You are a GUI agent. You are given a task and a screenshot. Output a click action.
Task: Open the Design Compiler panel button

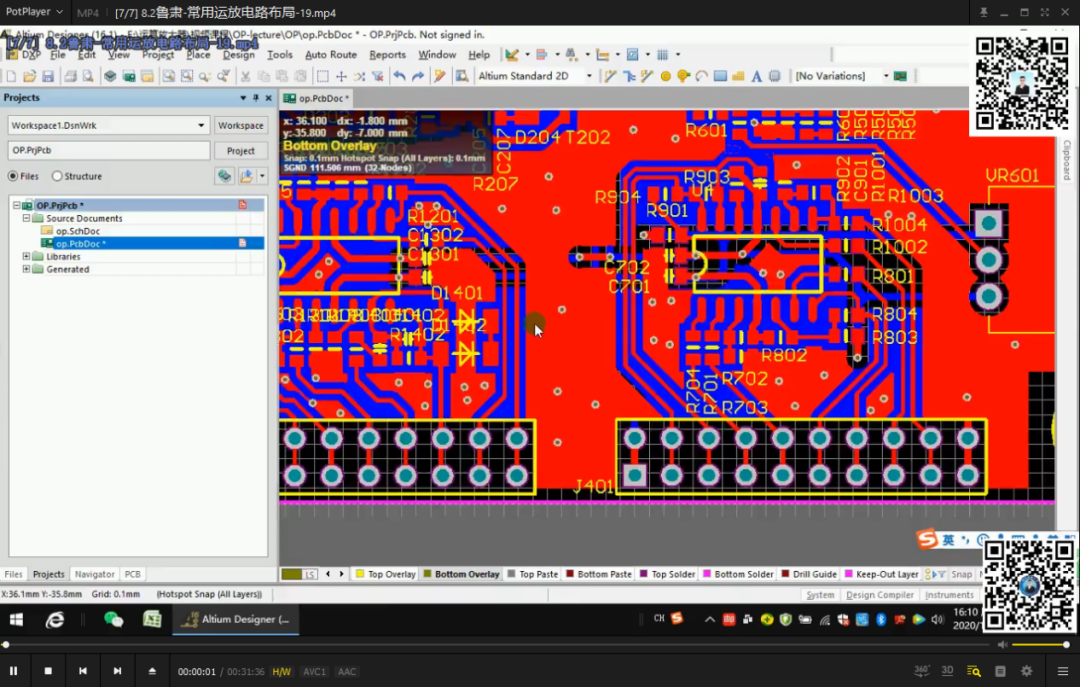tap(880, 595)
